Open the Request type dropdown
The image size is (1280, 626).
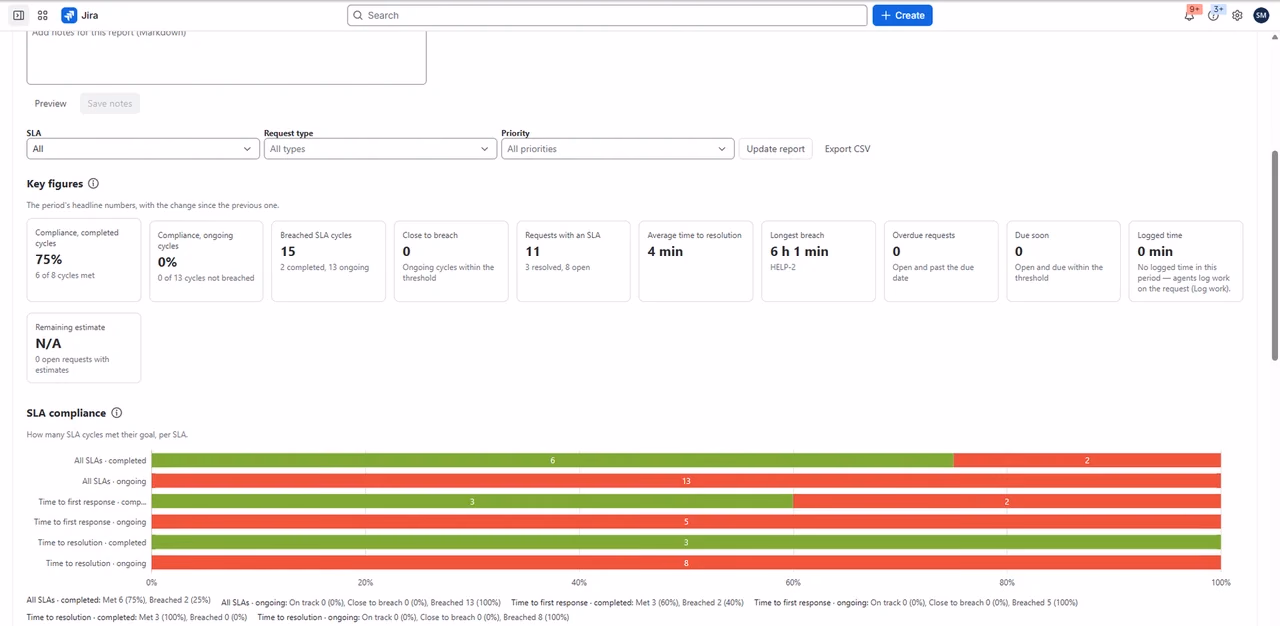click(x=380, y=149)
